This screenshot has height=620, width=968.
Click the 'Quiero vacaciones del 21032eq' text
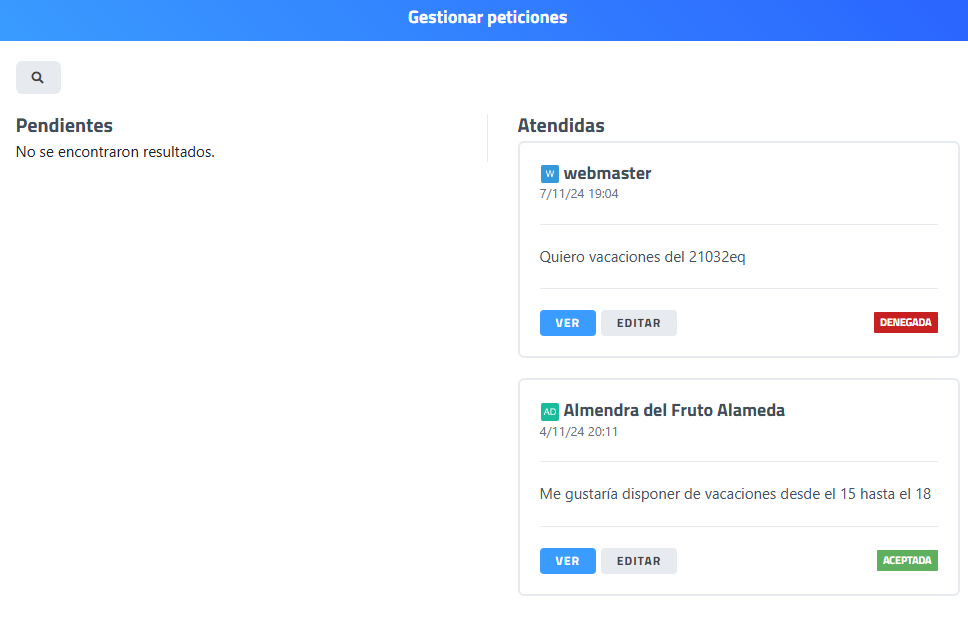(642, 257)
